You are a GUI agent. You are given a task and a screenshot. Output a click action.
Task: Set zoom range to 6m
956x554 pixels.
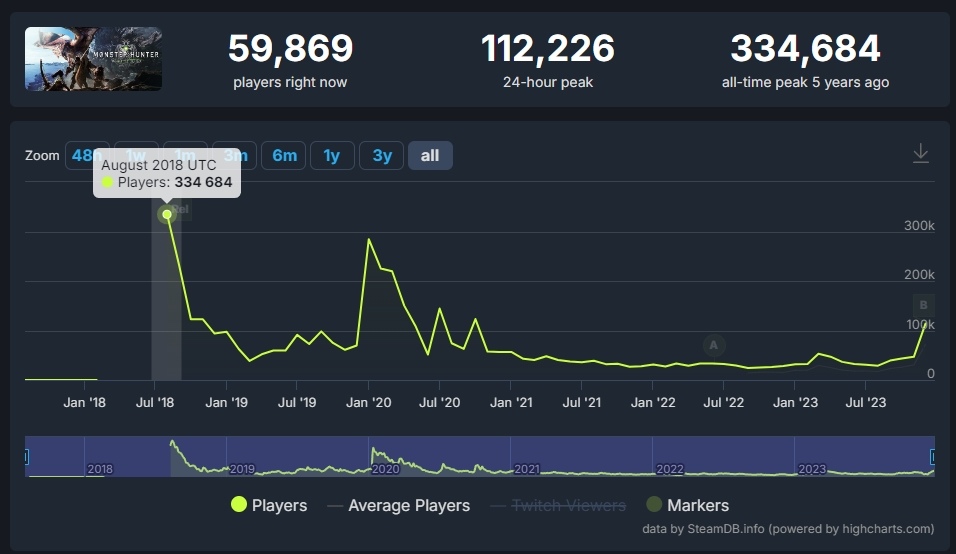[x=284, y=156]
